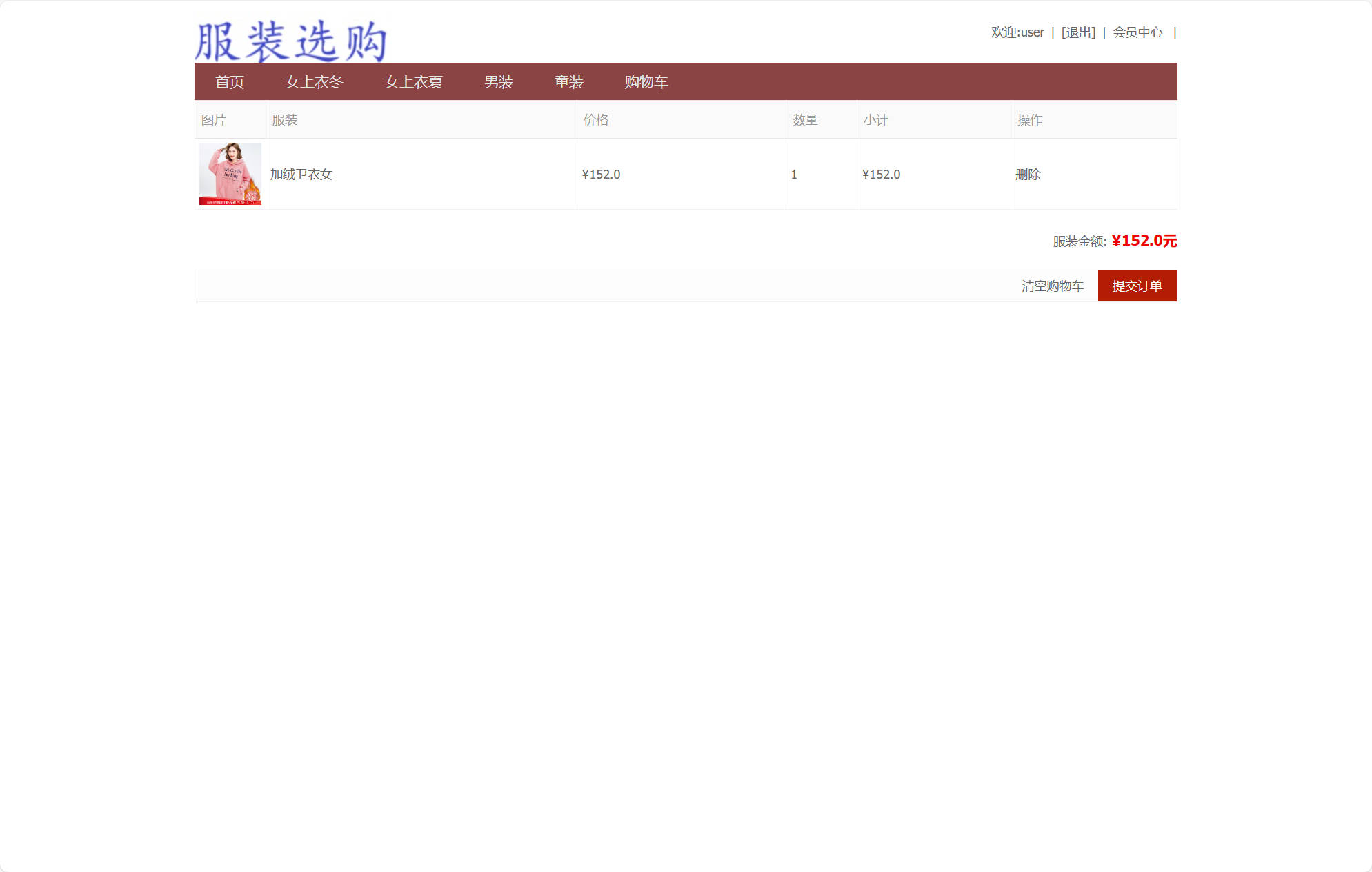Click the 提交订单 submit order button
This screenshot has width=1372, height=872.
click(1137, 286)
